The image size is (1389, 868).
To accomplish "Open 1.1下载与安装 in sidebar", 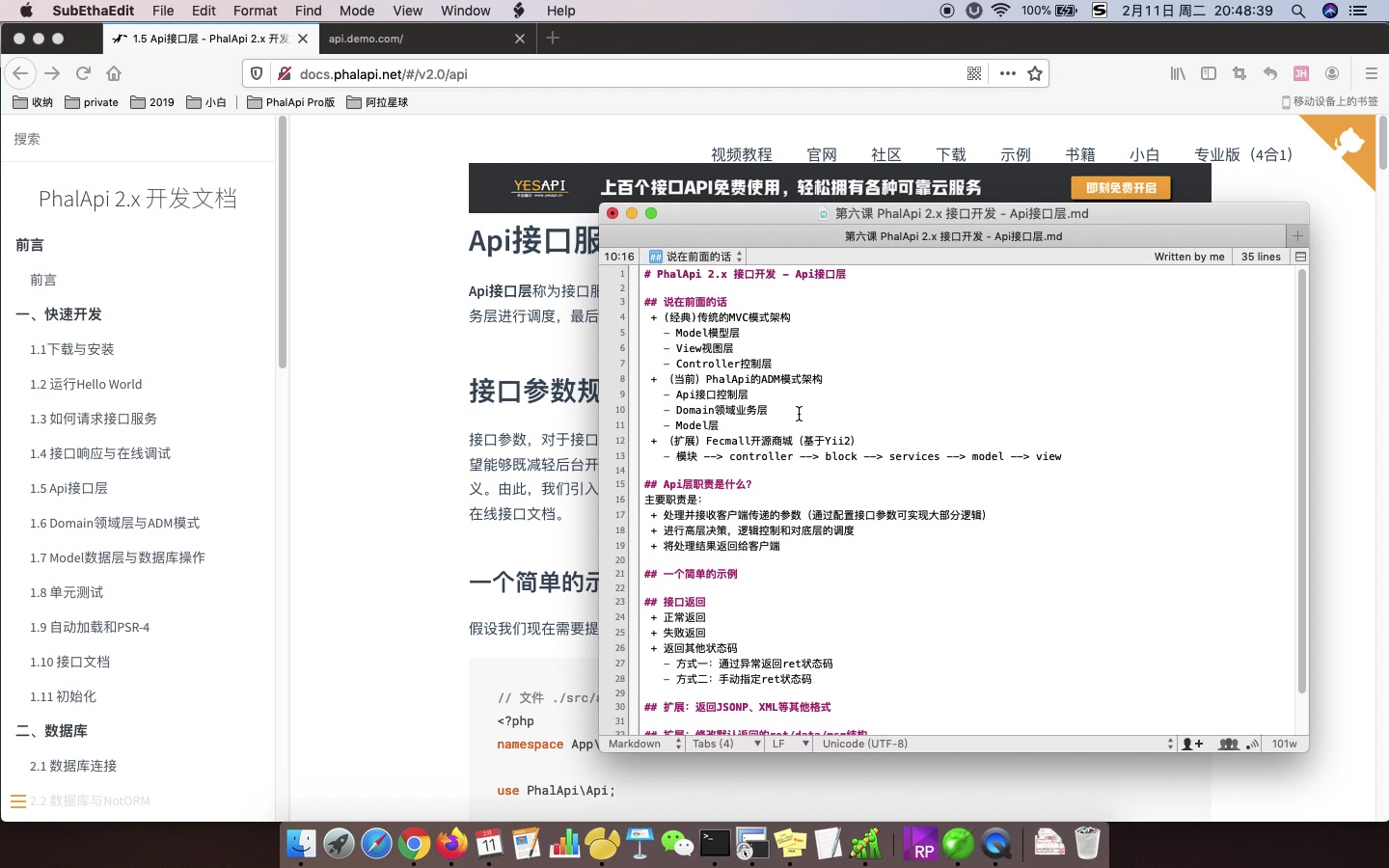I will pyautogui.click(x=72, y=349).
